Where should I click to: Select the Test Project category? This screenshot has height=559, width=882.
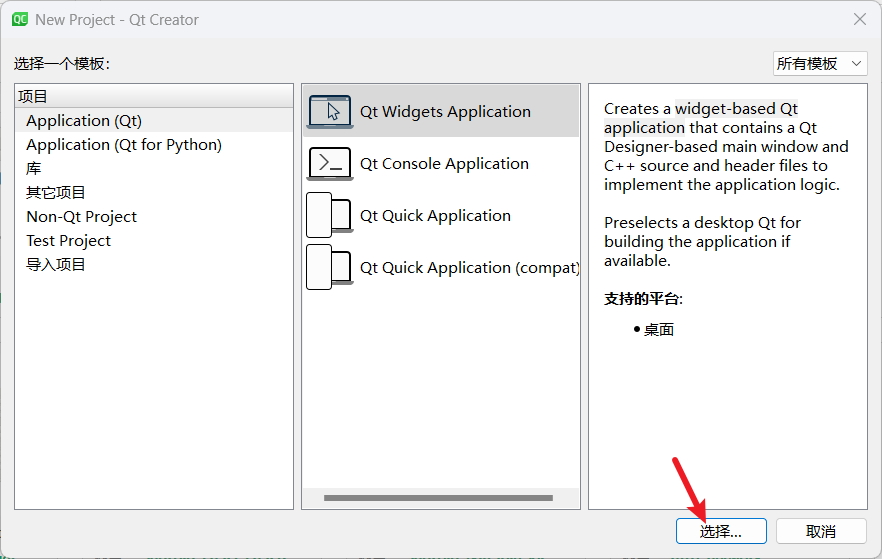click(154, 241)
